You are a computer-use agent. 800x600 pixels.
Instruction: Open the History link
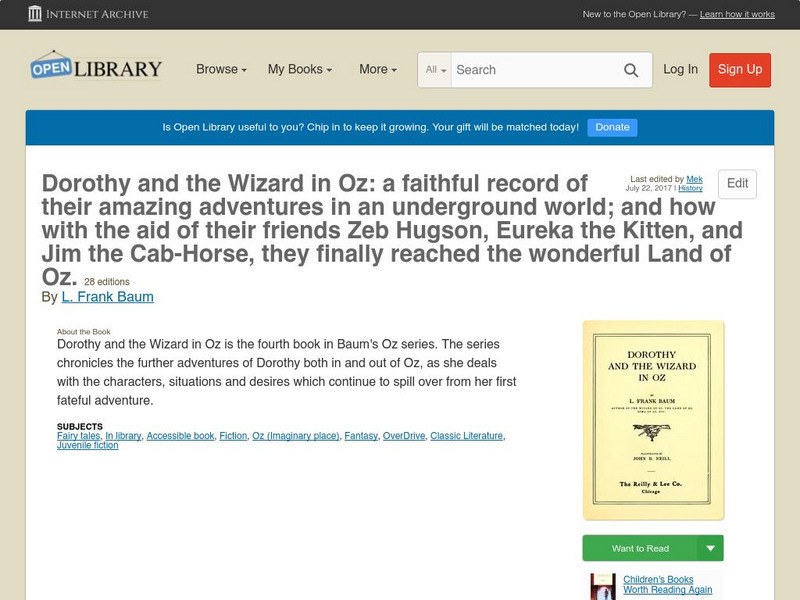[690, 188]
